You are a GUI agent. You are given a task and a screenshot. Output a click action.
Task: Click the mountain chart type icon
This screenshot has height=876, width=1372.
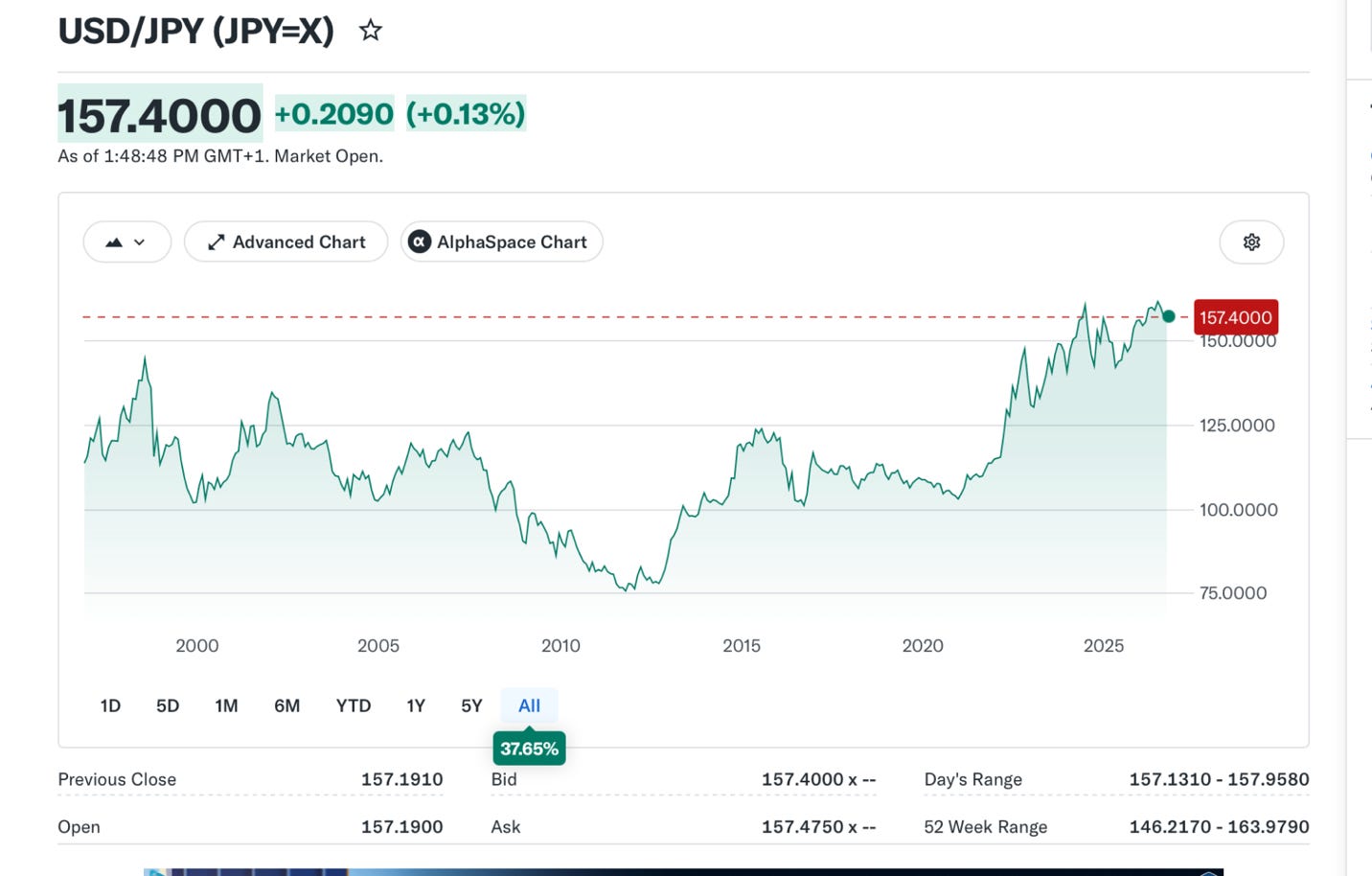tap(114, 242)
